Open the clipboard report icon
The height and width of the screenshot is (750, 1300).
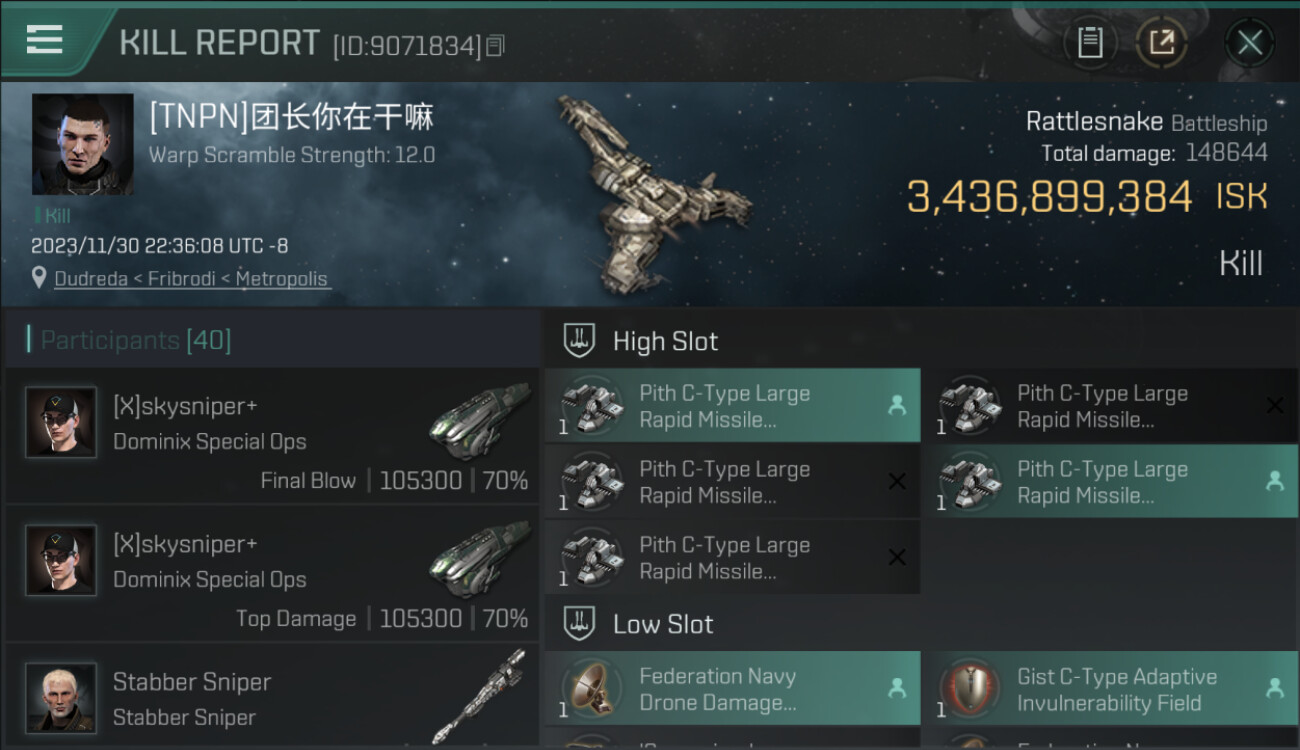[x=1090, y=43]
